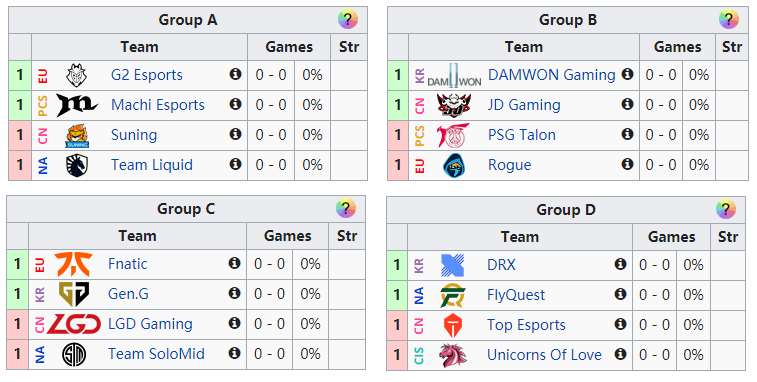Show info popup for Top Esports
Viewport: 757px width, 382px height.
point(620,324)
